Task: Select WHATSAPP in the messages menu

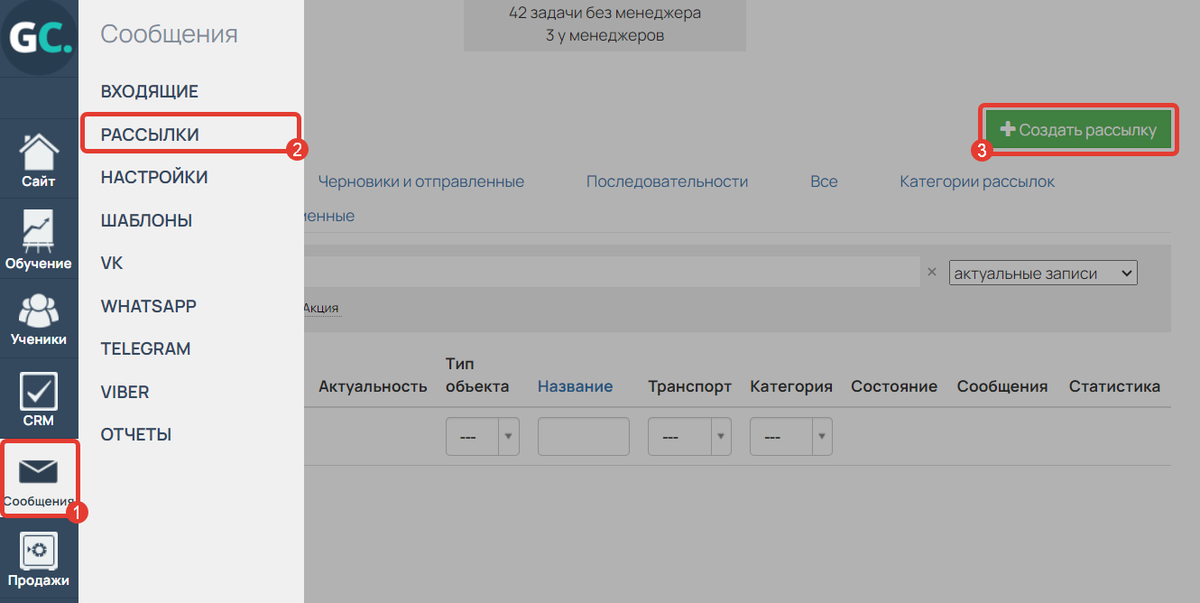Action: tap(148, 307)
